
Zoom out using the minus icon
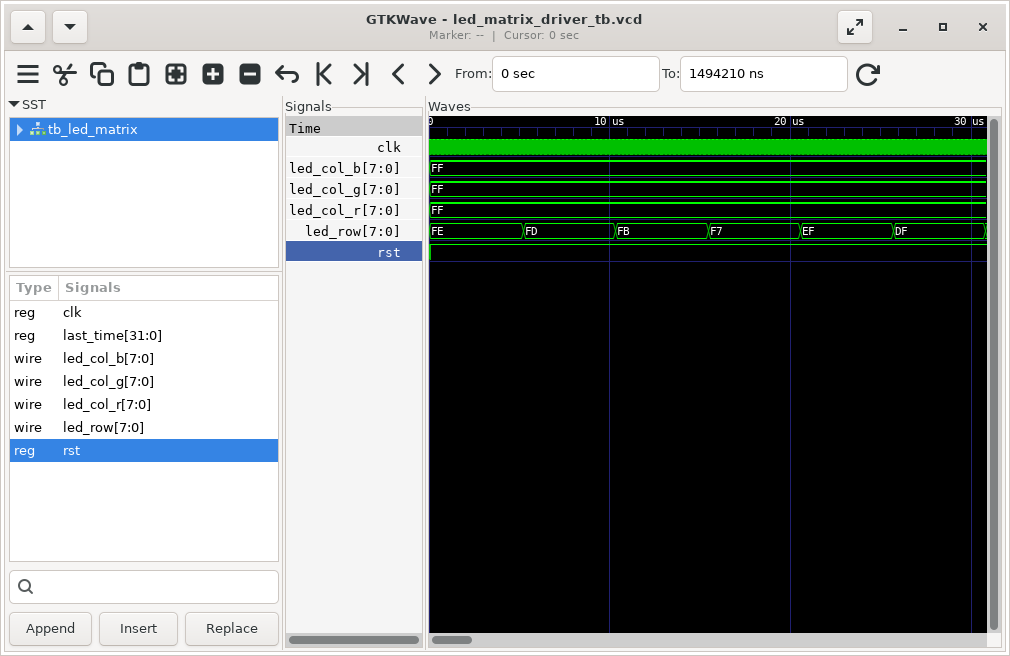(250, 74)
